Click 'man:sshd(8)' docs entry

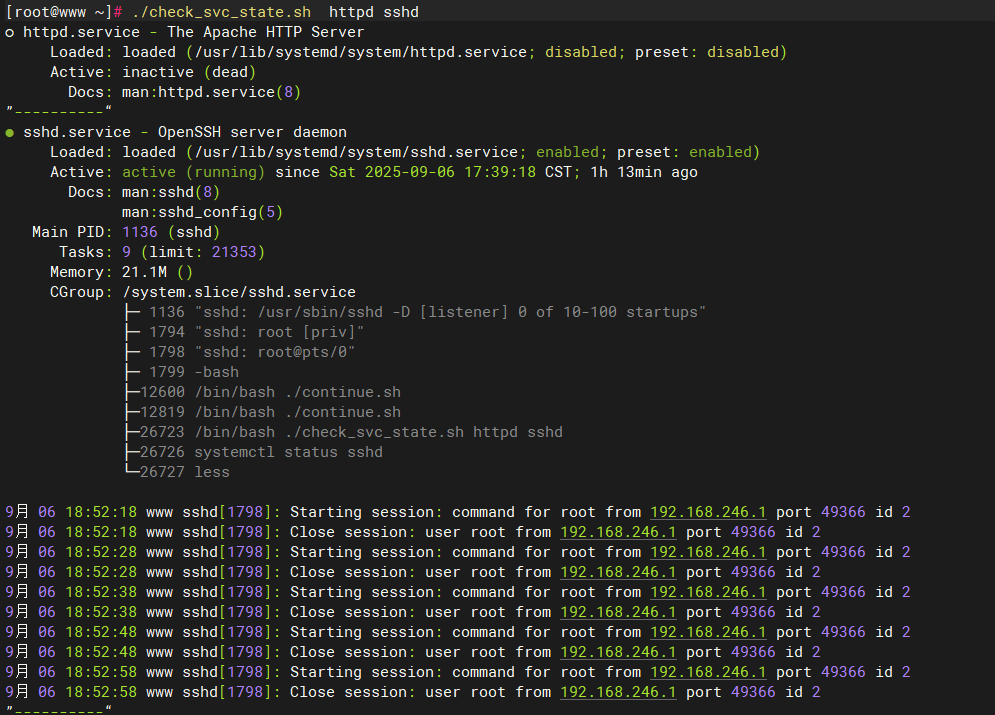171,192
